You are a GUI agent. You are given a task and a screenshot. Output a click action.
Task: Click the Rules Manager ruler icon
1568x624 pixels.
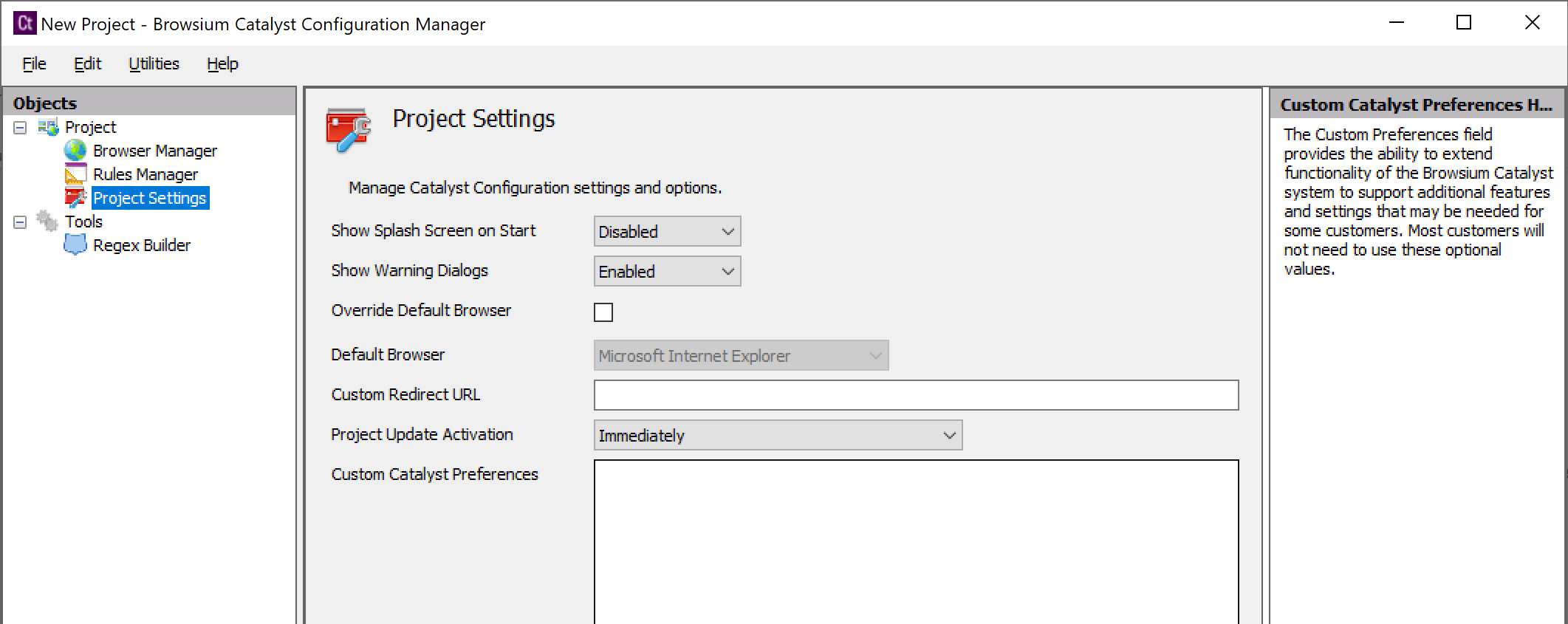point(75,175)
